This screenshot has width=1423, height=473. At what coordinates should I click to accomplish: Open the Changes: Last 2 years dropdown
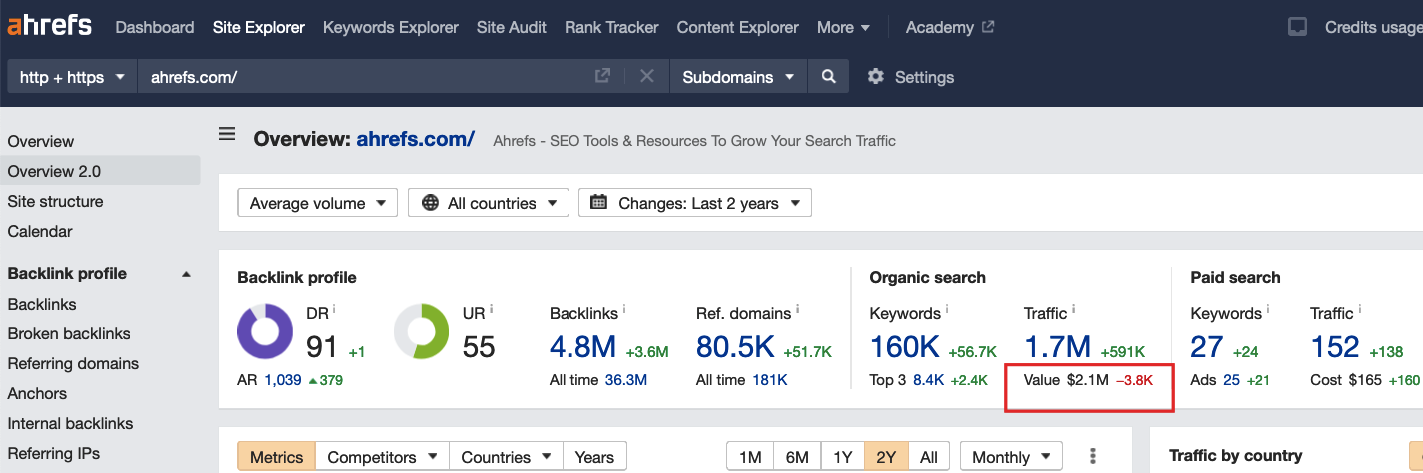[x=695, y=203]
